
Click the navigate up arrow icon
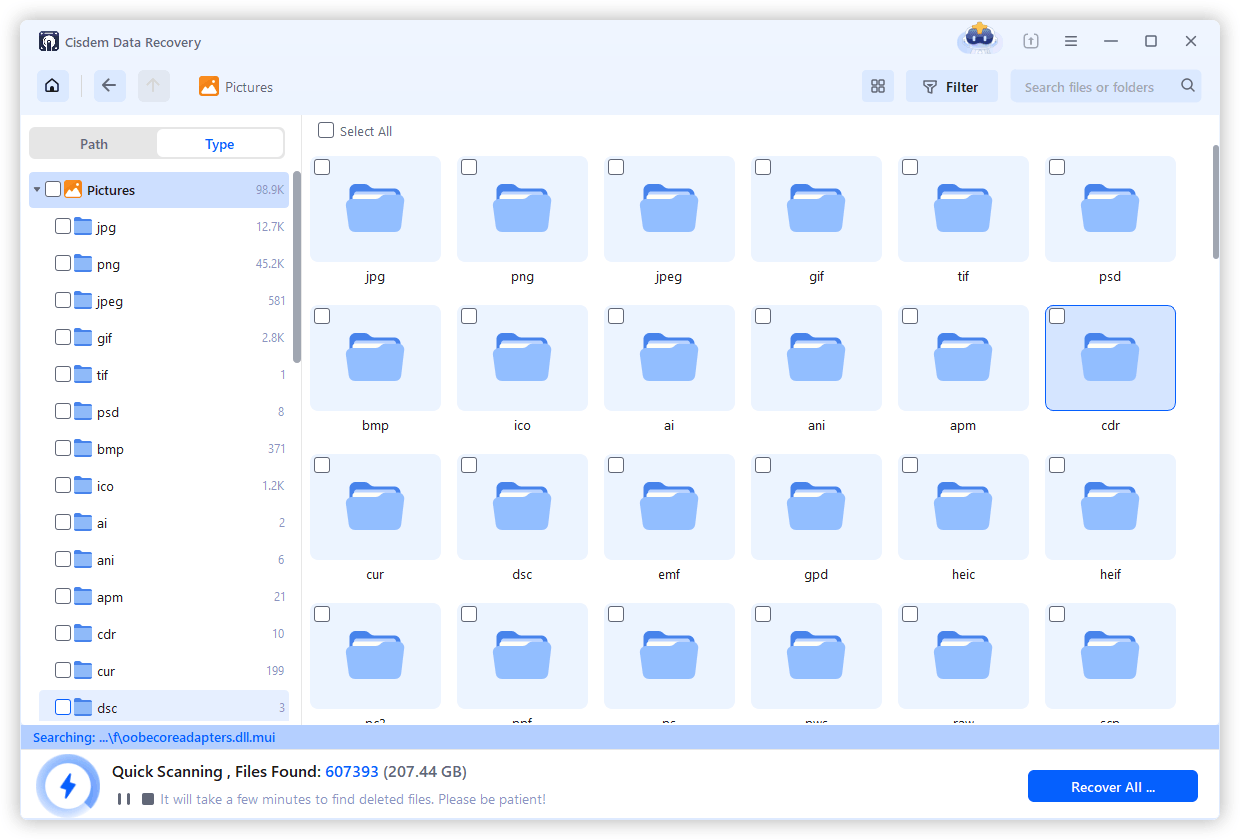pos(153,86)
